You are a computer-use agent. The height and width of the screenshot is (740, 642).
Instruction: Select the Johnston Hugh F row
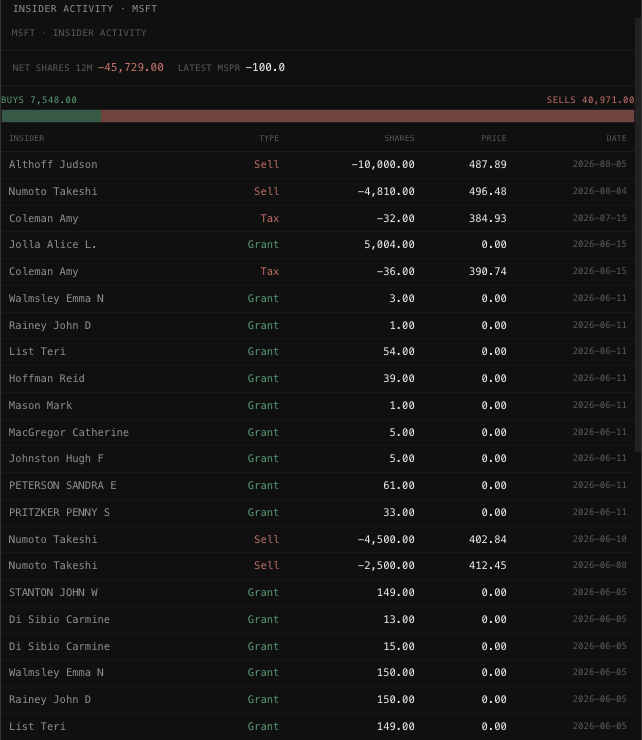pos(318,458)
